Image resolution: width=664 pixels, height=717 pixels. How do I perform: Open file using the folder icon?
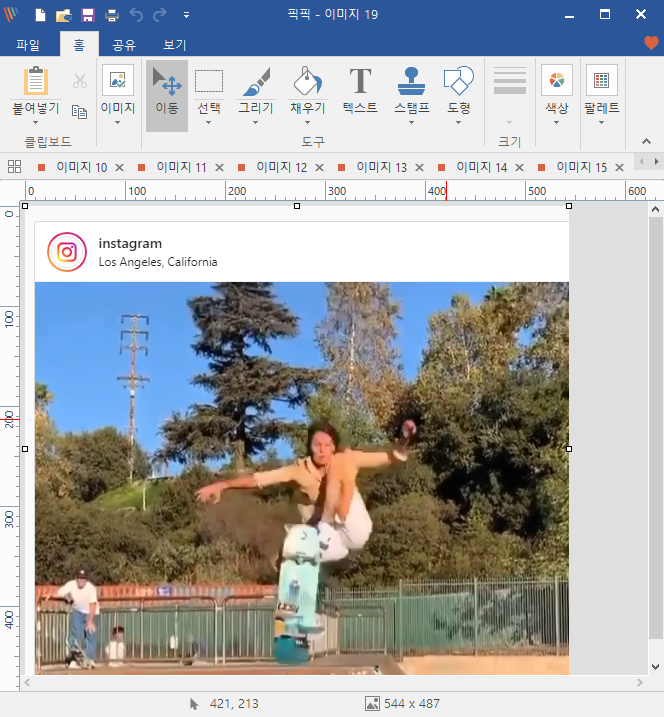[64, 15]
